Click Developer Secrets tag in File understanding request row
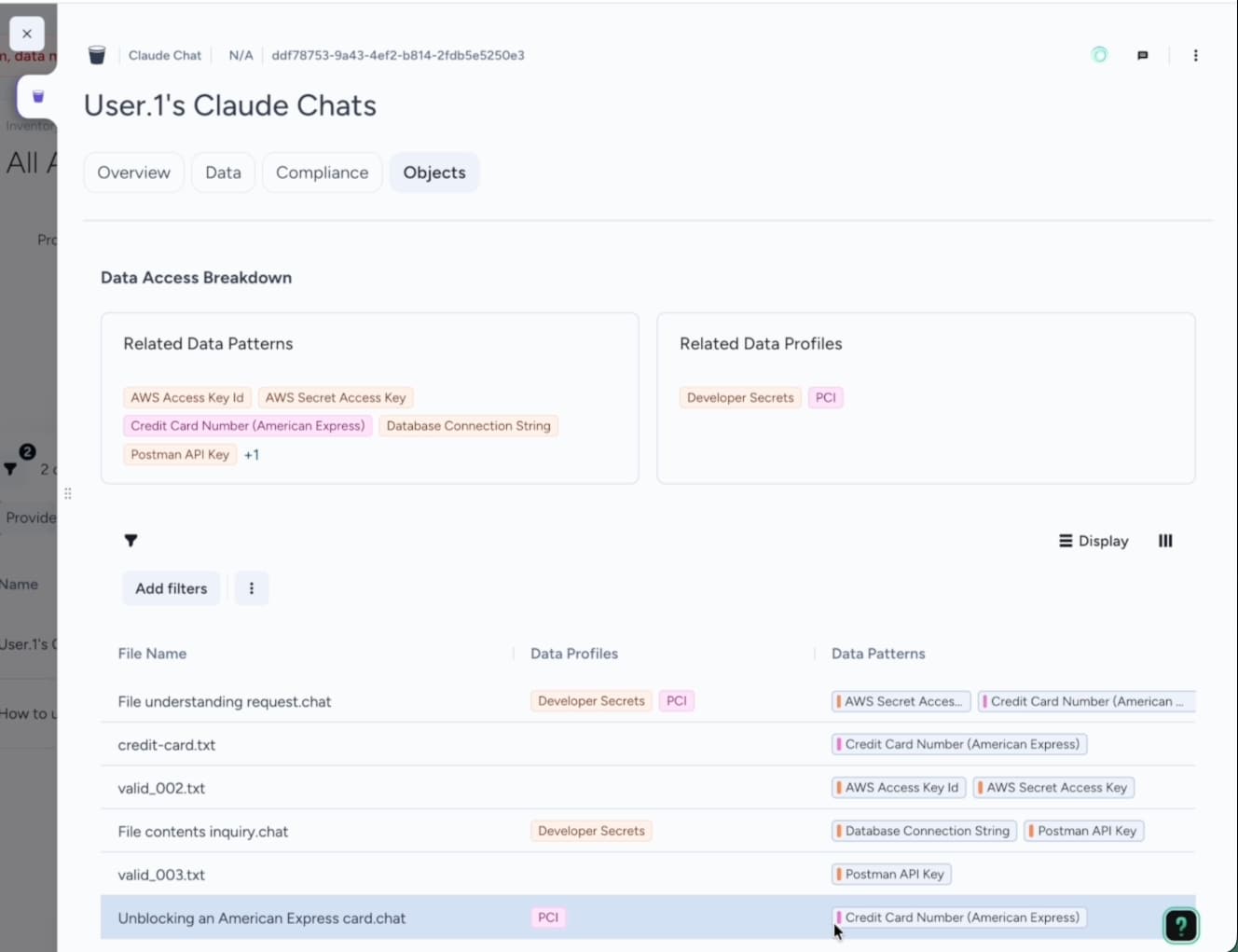 tap(591, 701)
